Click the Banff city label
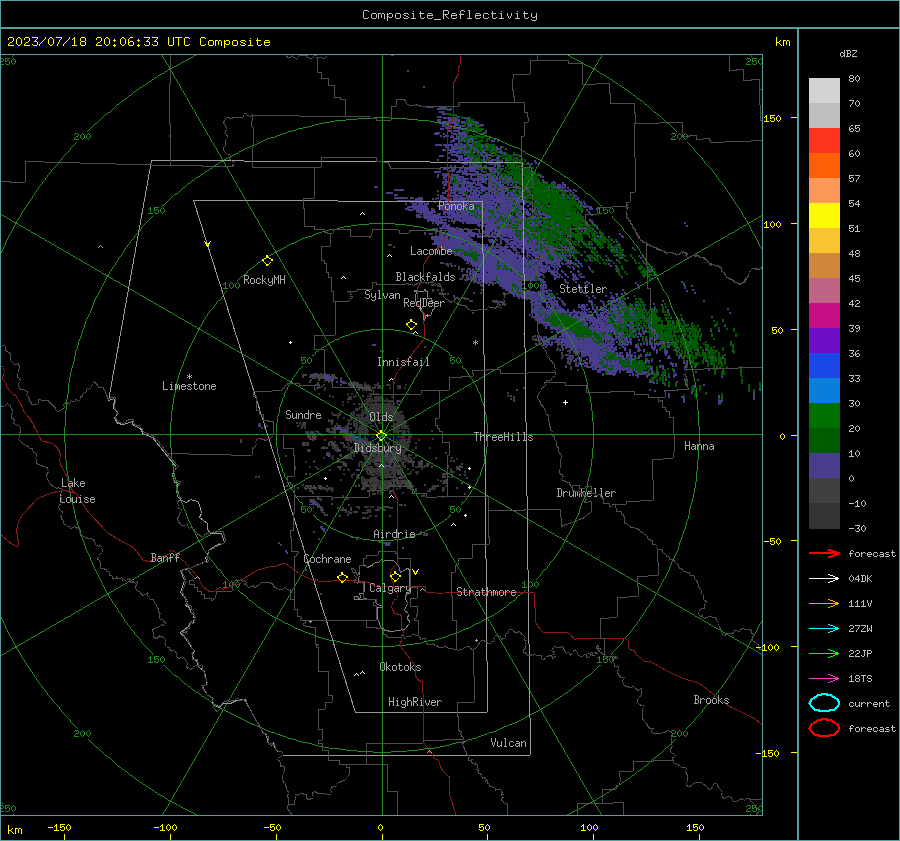This screenshot has height=841, width=900. pos(165,557)
